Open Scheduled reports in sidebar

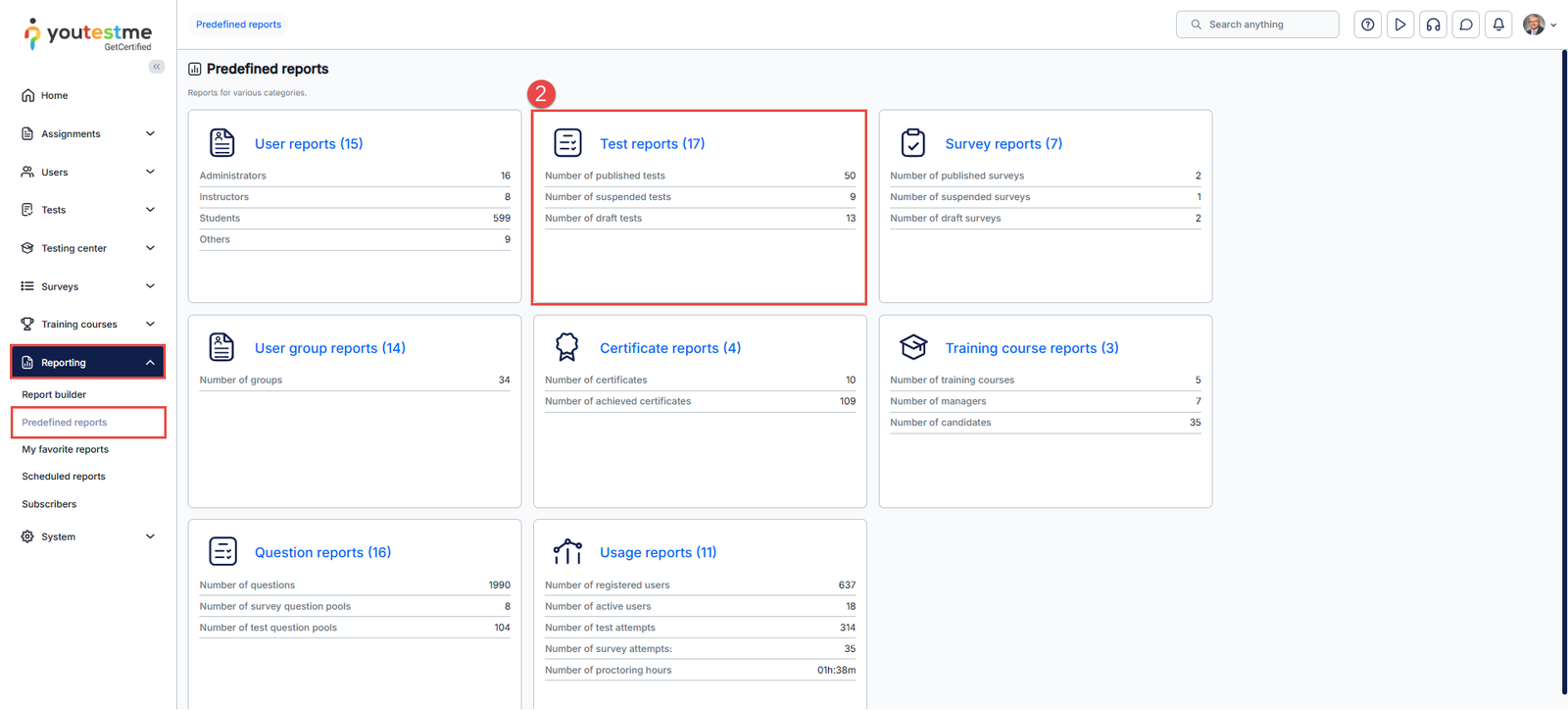pyautogui.click(x=64, y=477)
